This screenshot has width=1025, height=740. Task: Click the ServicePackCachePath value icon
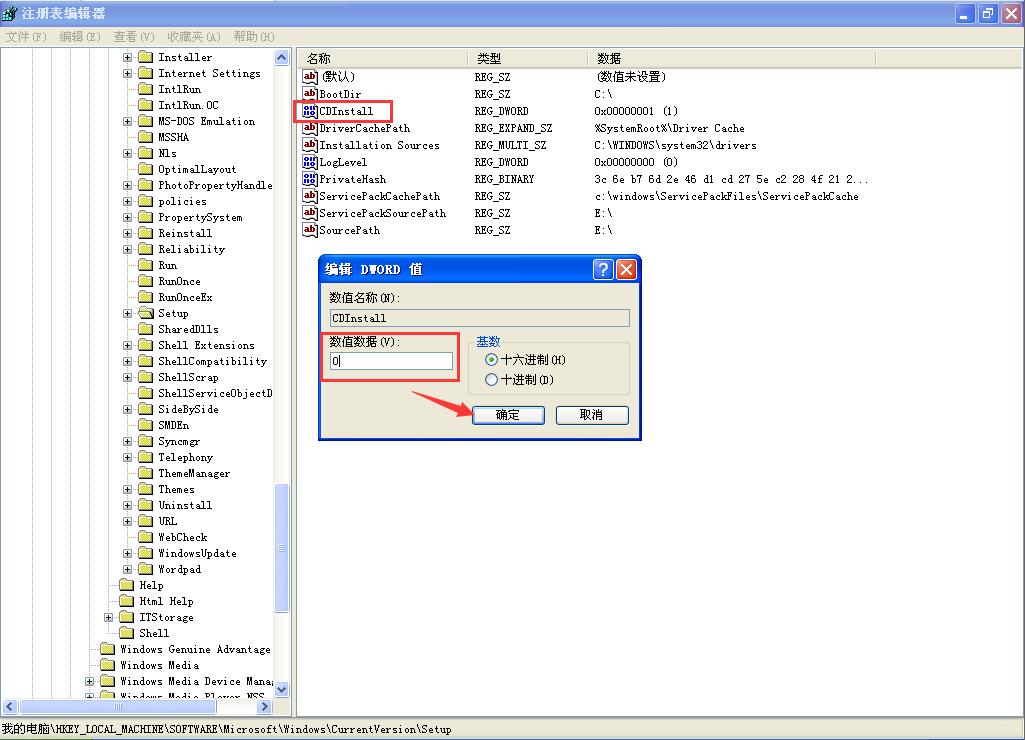tap(310, 196)
